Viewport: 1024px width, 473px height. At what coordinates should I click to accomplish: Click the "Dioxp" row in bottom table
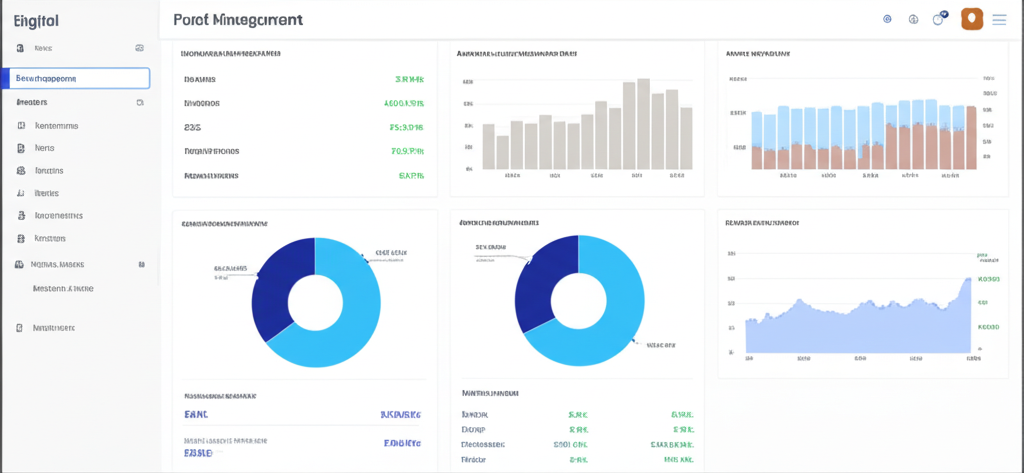click(577, 430)
